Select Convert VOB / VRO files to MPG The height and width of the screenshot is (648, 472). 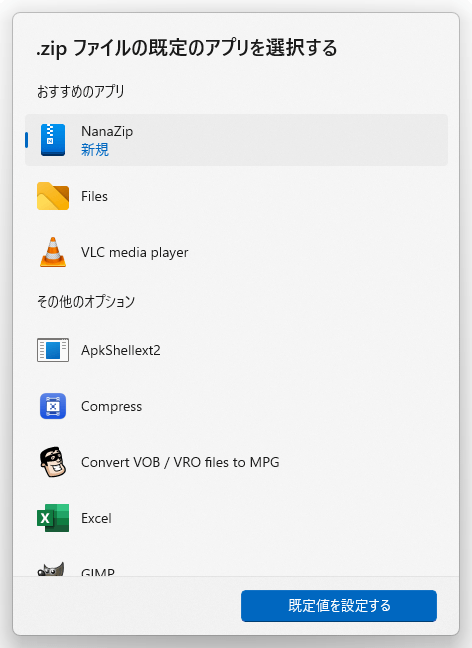click(x=236, y=462)
